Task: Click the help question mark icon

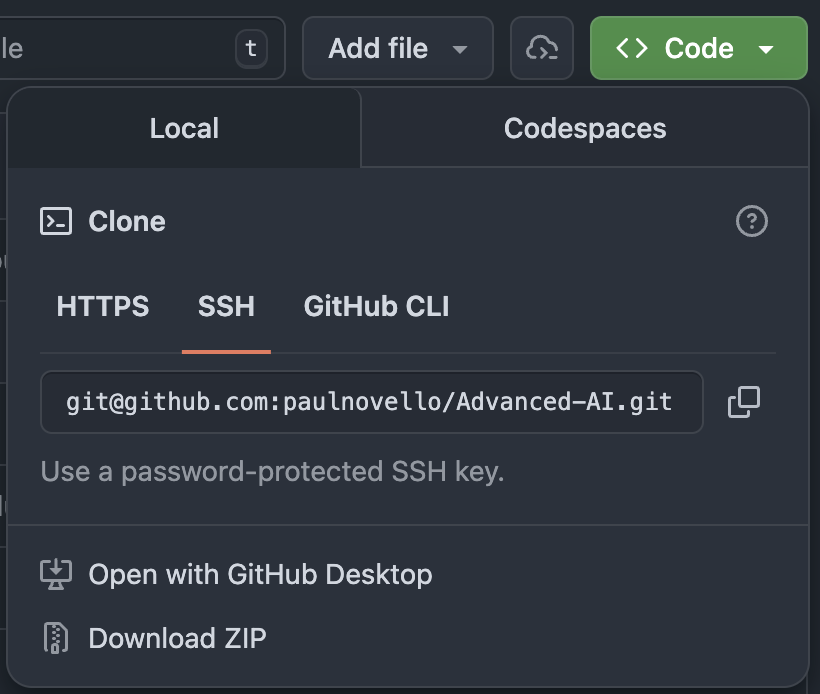Action: (x=751, y=221)
